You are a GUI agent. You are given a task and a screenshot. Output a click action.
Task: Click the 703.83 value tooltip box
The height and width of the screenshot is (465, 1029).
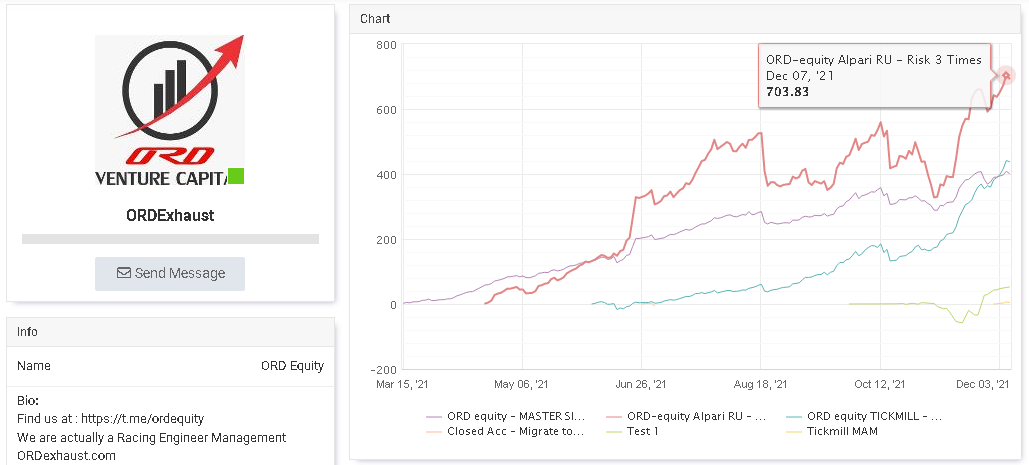point(874,75)
